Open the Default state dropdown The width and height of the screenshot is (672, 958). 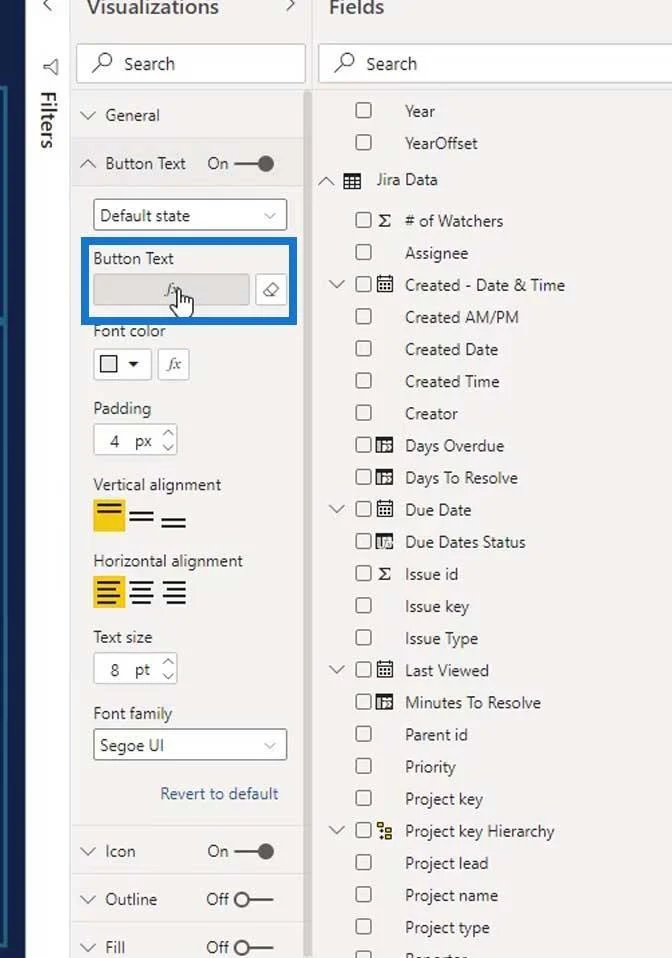pos(190,215)
